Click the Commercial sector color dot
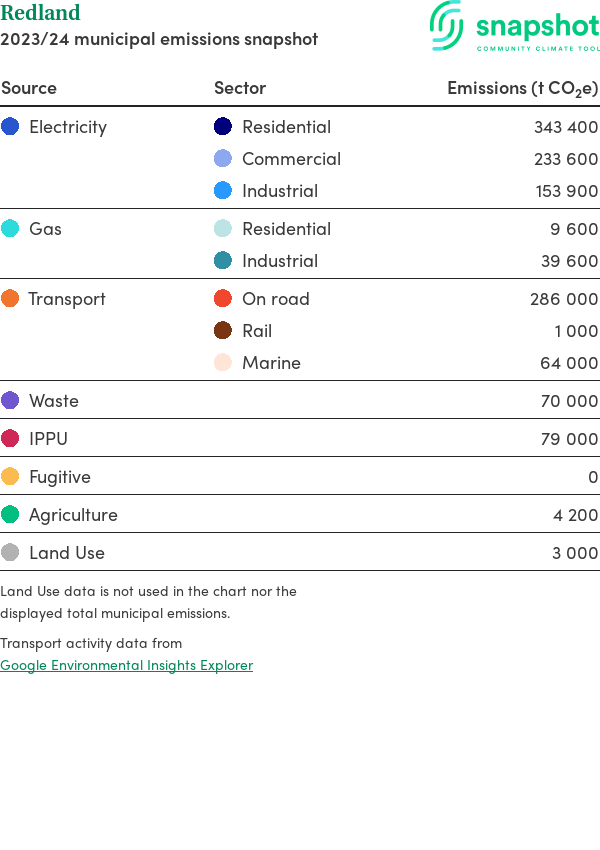 [223, 159]
